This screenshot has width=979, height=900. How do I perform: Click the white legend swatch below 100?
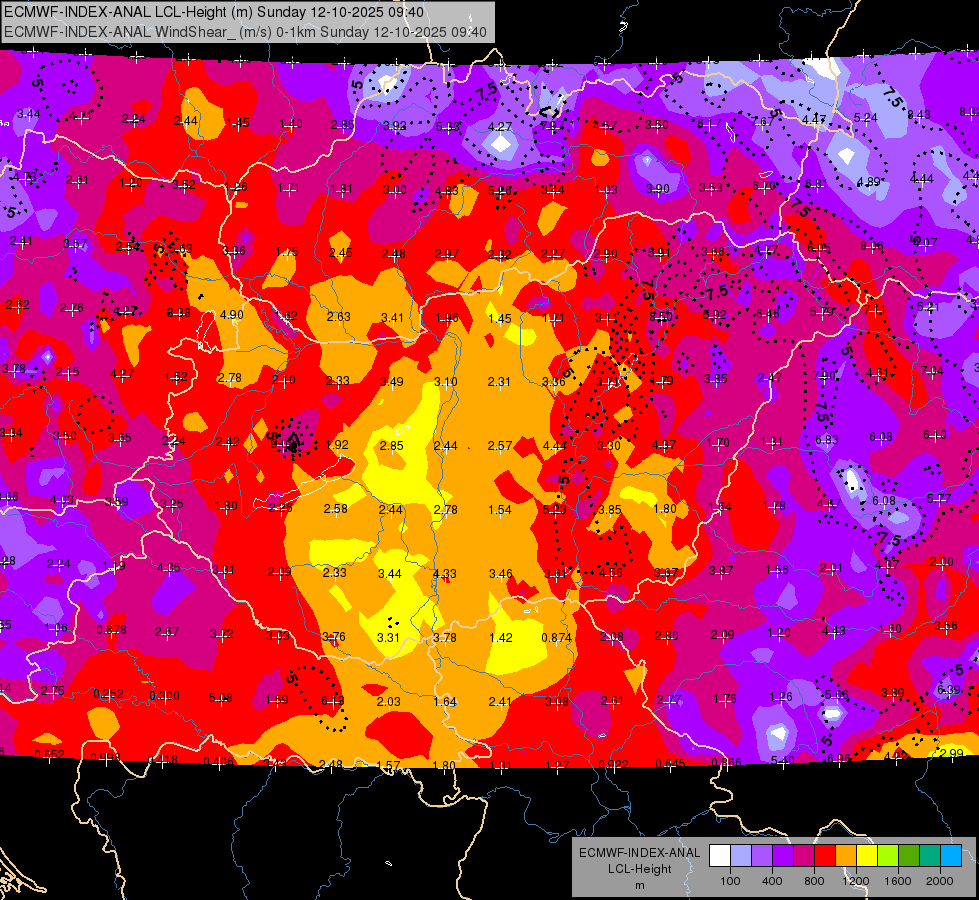pyautogui.click(x=720, y=856)
